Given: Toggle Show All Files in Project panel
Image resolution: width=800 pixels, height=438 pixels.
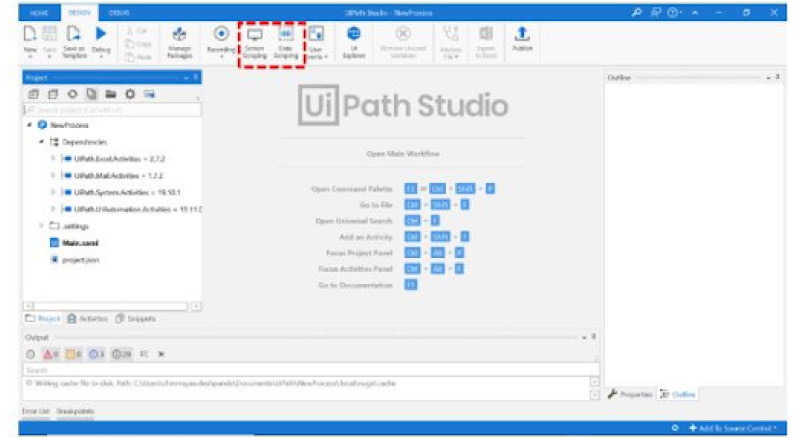Looking at the screenshot, I should pos(91,94).
